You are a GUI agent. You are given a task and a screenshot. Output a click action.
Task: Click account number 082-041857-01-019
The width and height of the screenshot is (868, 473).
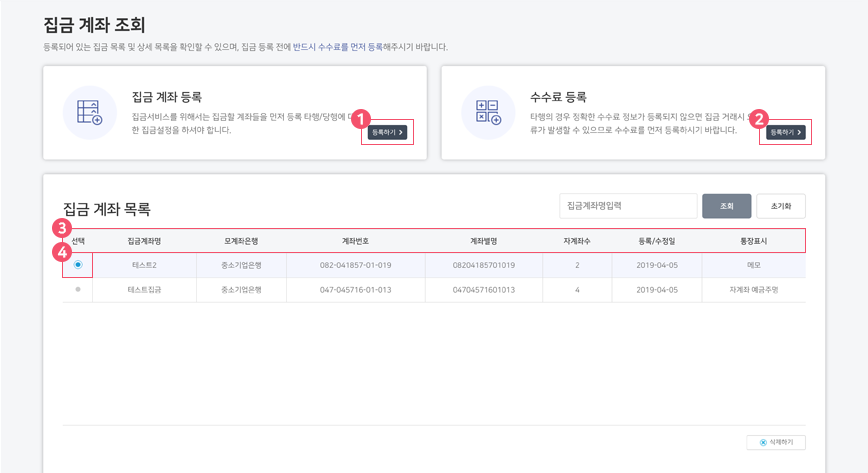[x=355, y=265]
